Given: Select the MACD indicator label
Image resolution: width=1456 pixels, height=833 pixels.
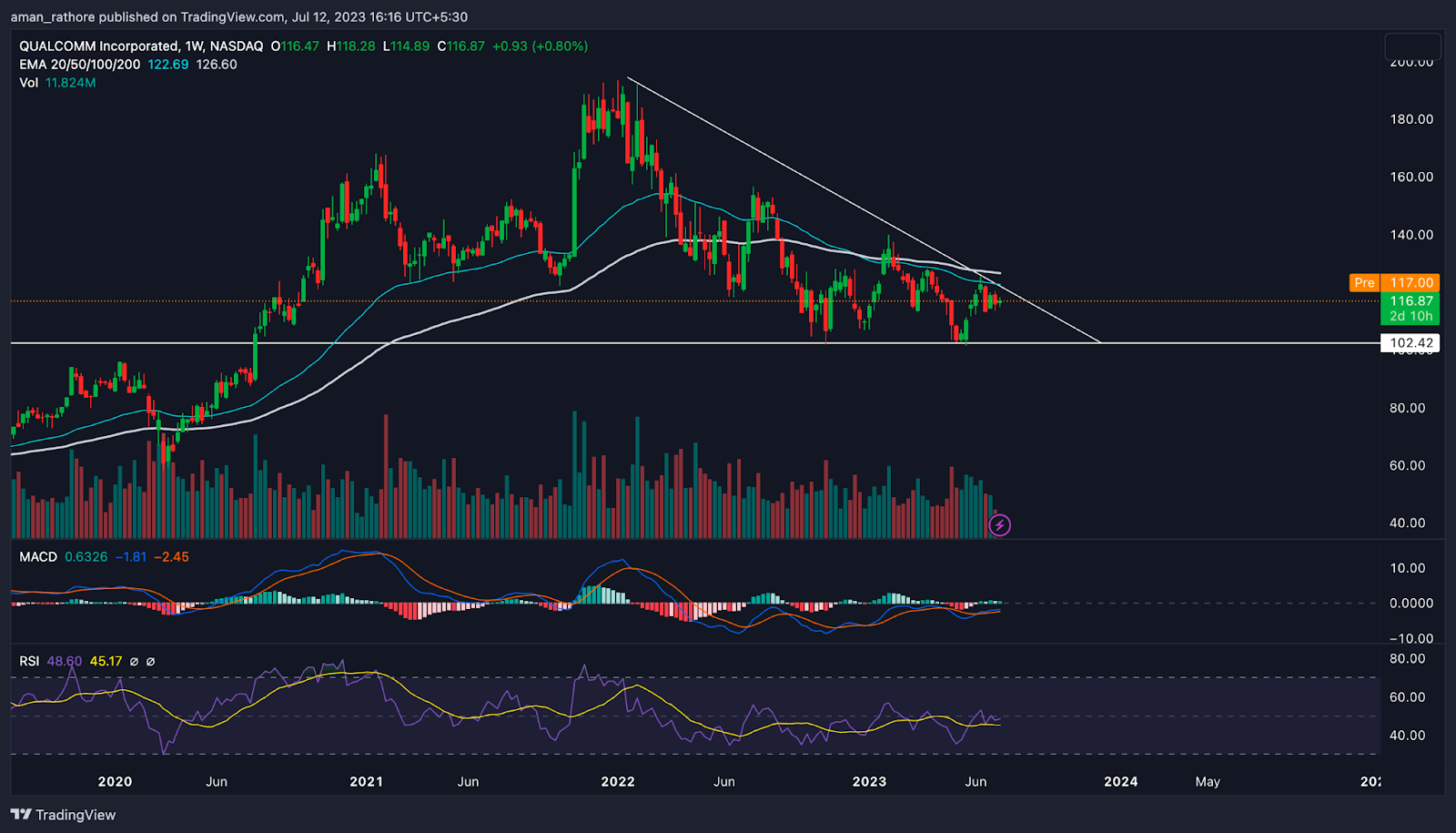Looking at the screenshot, I should pyautogui.click(x=38, y=557).
